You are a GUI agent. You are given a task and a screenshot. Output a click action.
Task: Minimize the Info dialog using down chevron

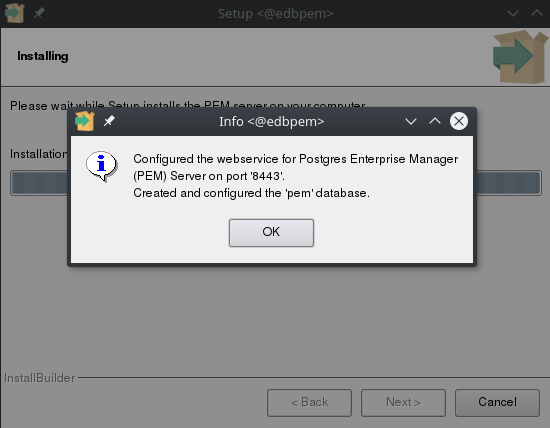point(411,121)
